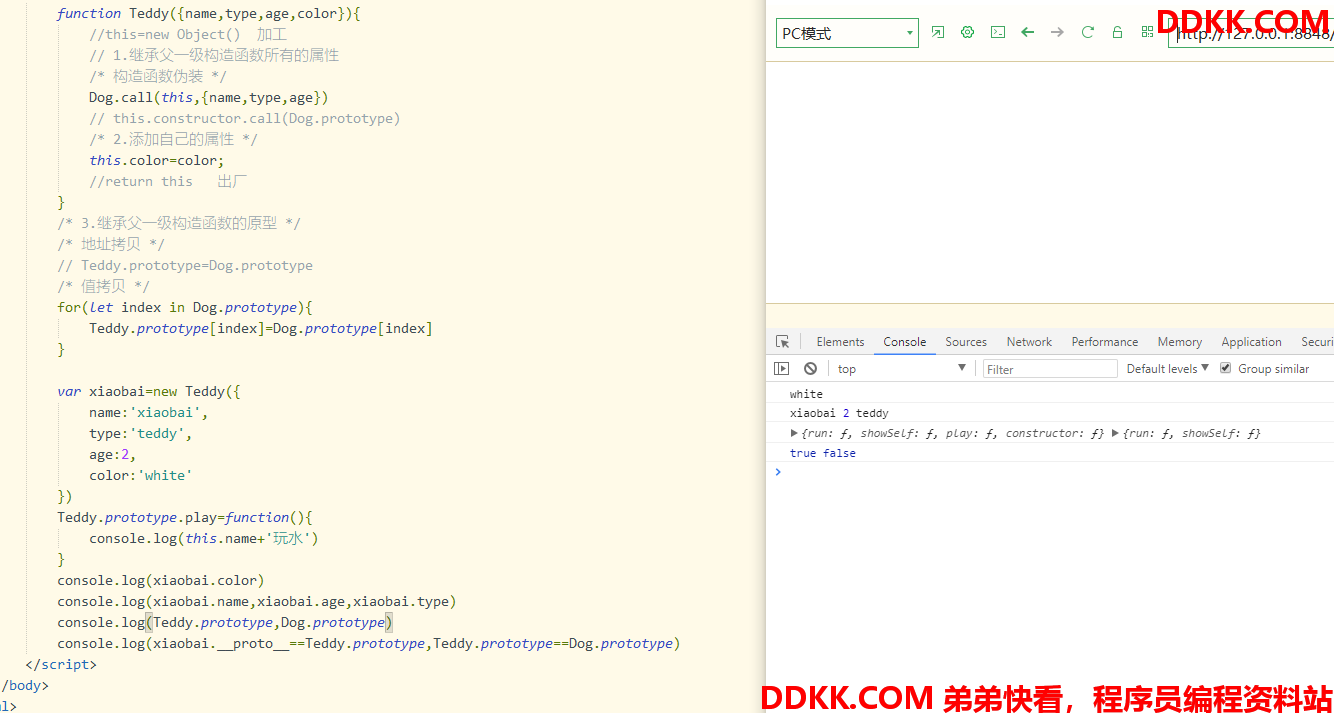Open the terminal console icon in preview toolbar

(x=997, y=32)
